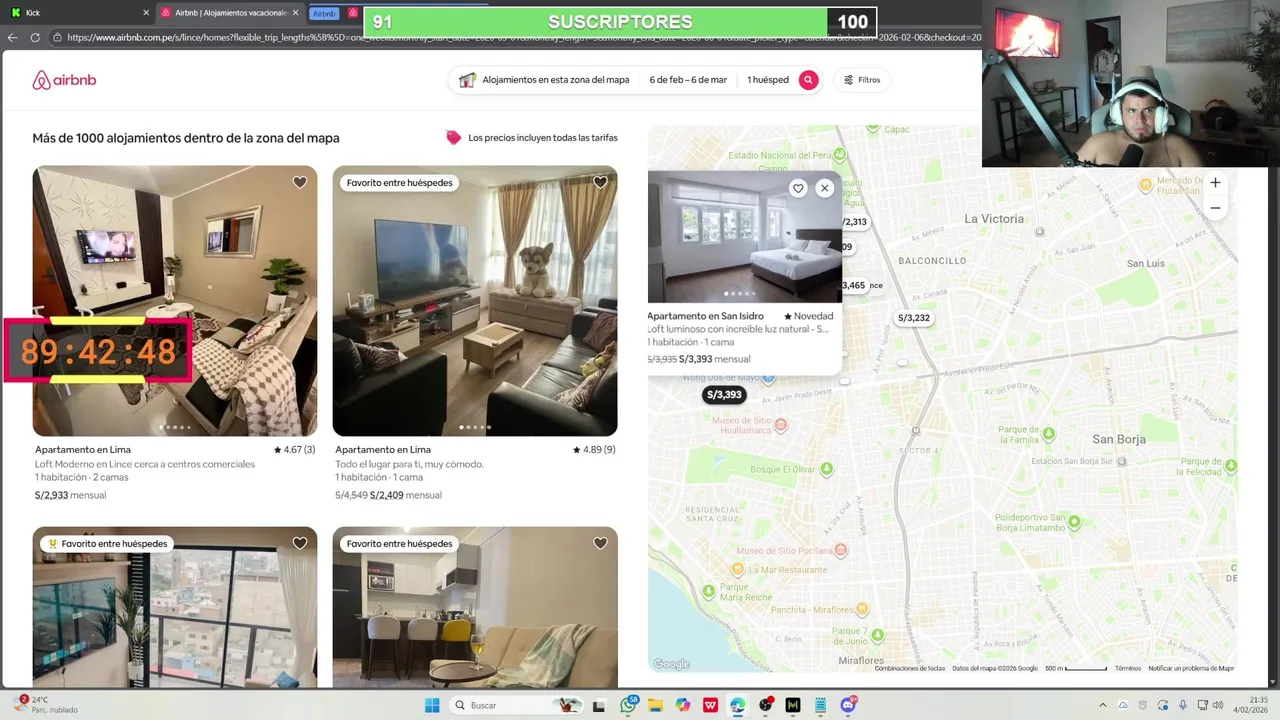Click the Museo de Sitio Huallamarca map marker
Viewport: 1280px width, 720px height.
pyautogui.click(x=781, y=425)
